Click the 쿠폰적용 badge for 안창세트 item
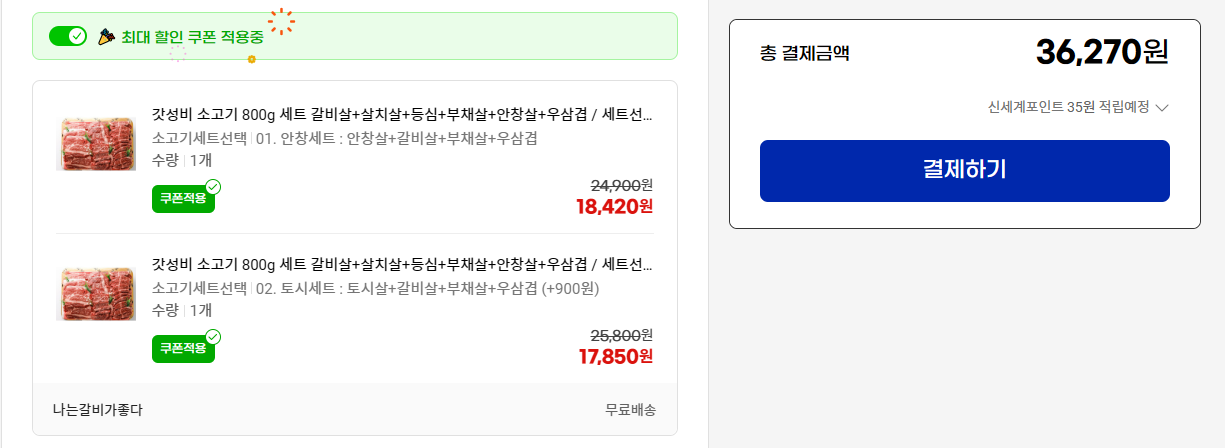This screenshot has height=448, width=1225. [x=182, y=199]
